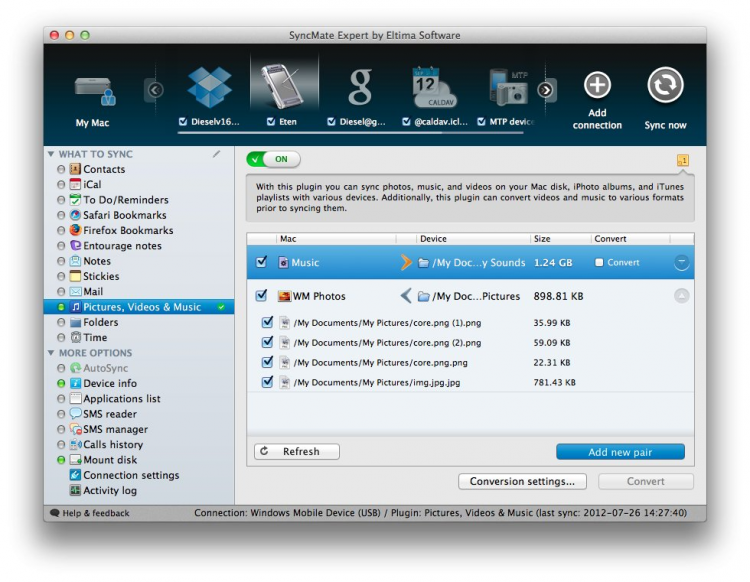Select the MTP device camera icon

tap(508, 88)
